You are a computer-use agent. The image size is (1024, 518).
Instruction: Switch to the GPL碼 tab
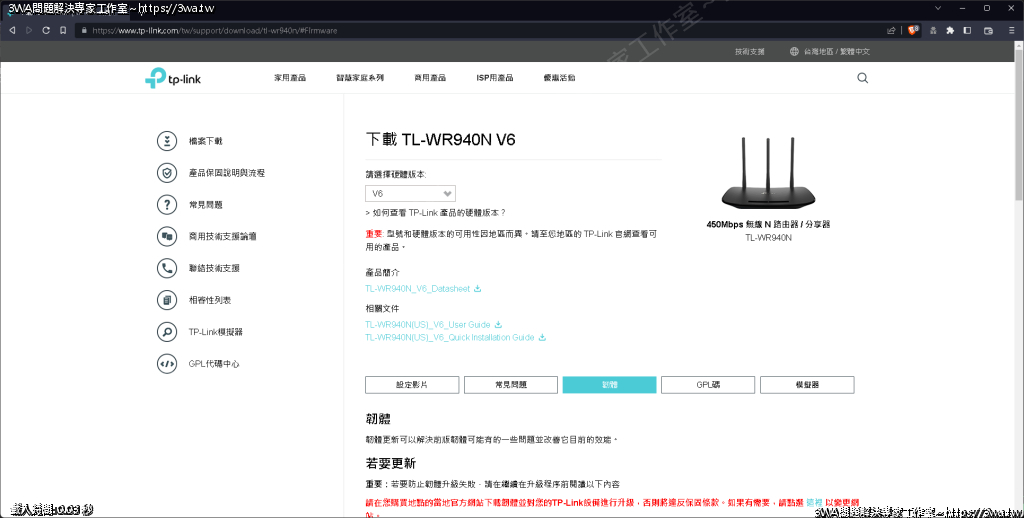coord(708,385)
